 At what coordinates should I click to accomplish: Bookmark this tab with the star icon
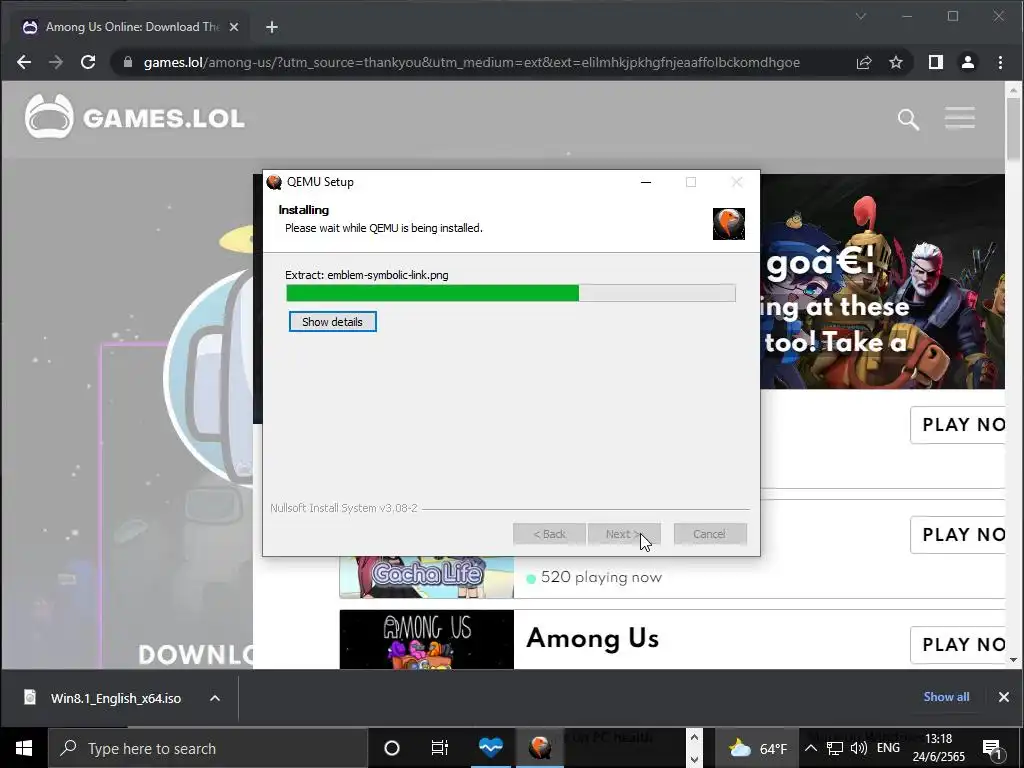click(x=896, y=62)
